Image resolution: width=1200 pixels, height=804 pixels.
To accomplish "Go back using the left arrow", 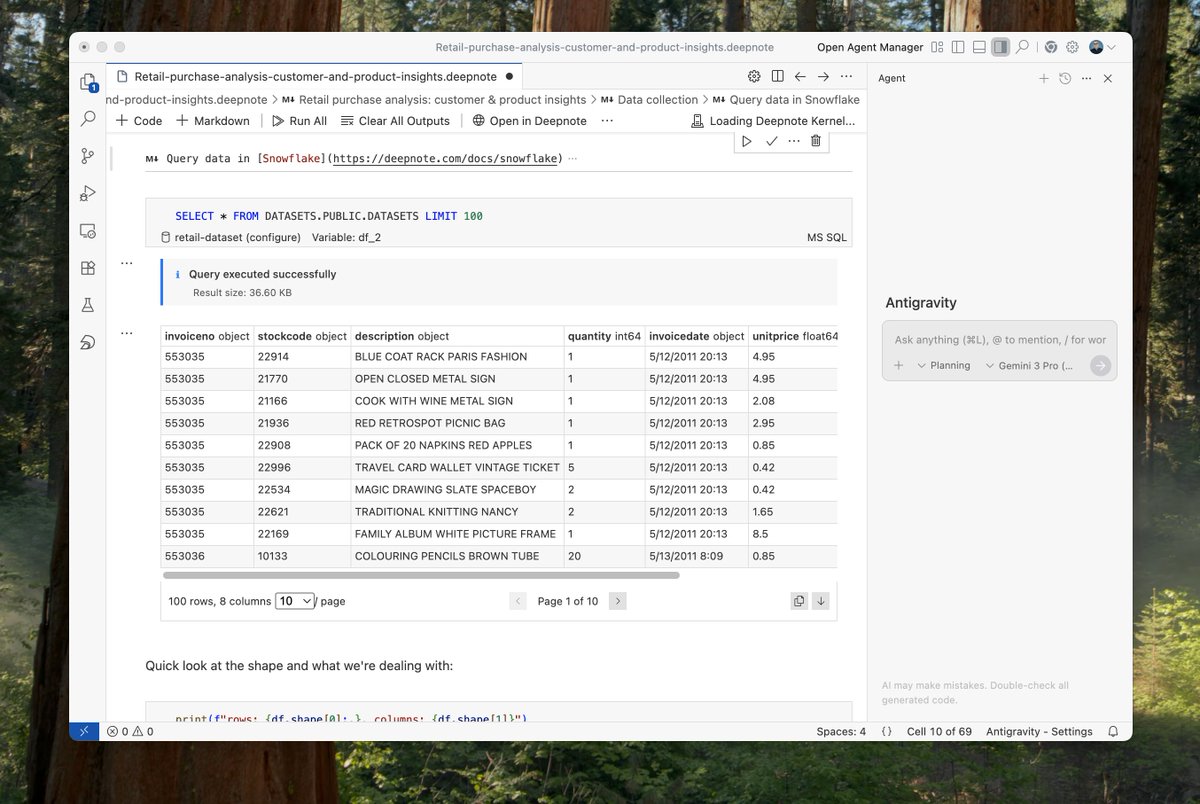I will (x=800, y=76).
